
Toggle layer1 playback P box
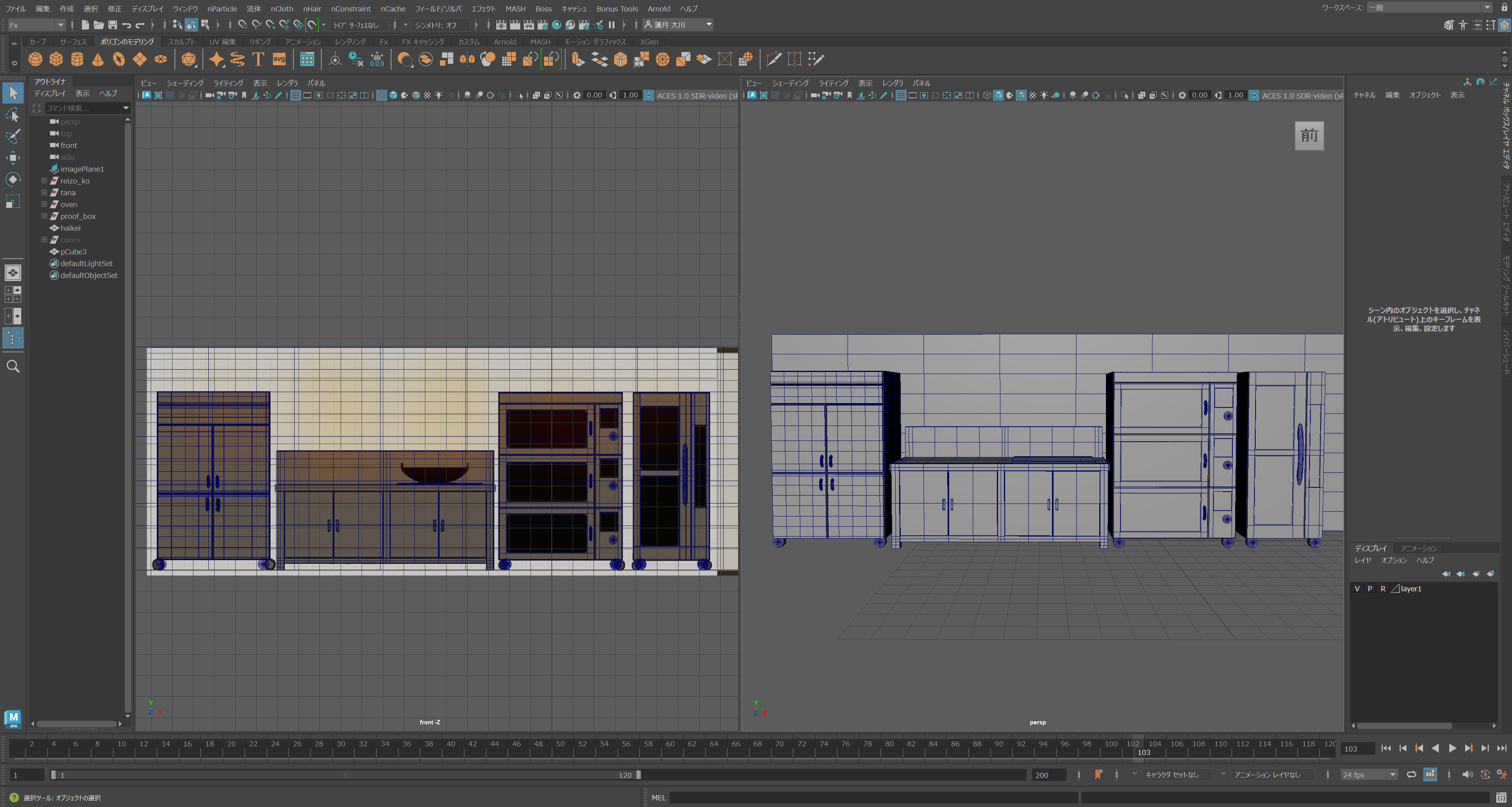(1370, 589)
